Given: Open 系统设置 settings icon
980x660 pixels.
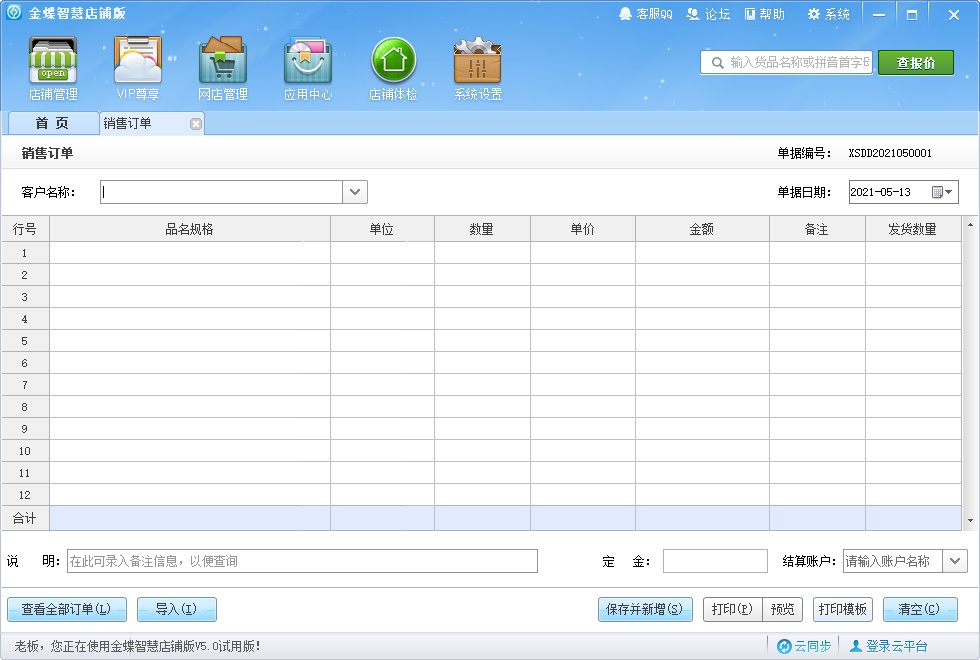Looking at the screenshot, I should tap(477, 67).
